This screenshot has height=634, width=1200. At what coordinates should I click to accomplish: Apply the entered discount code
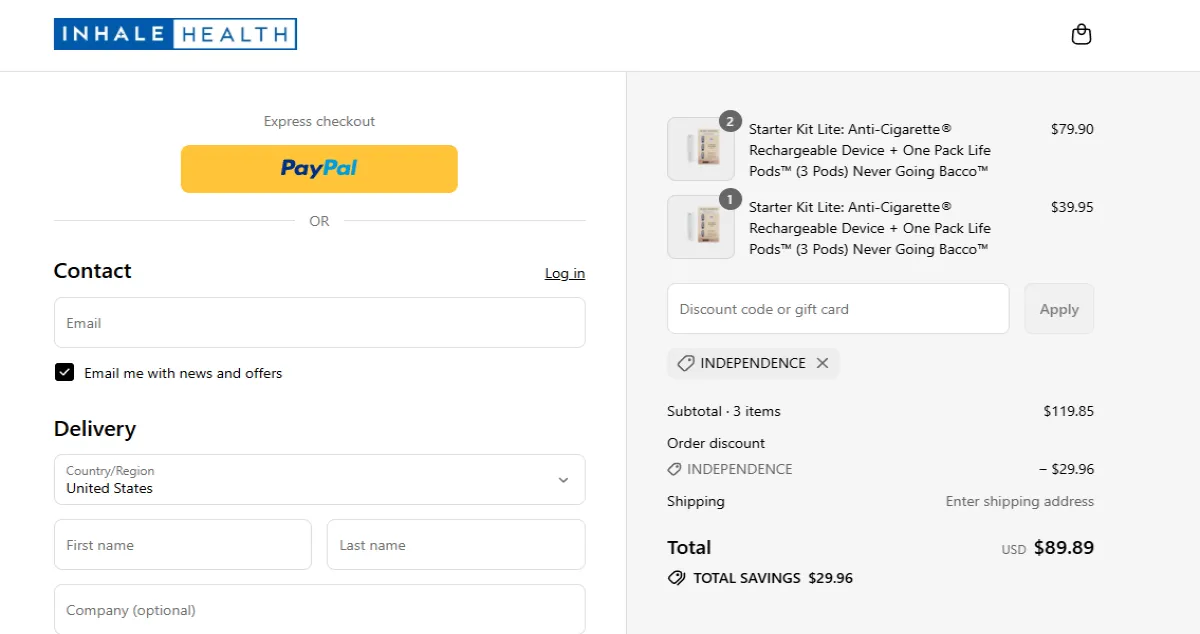[x=1058, y=309]
